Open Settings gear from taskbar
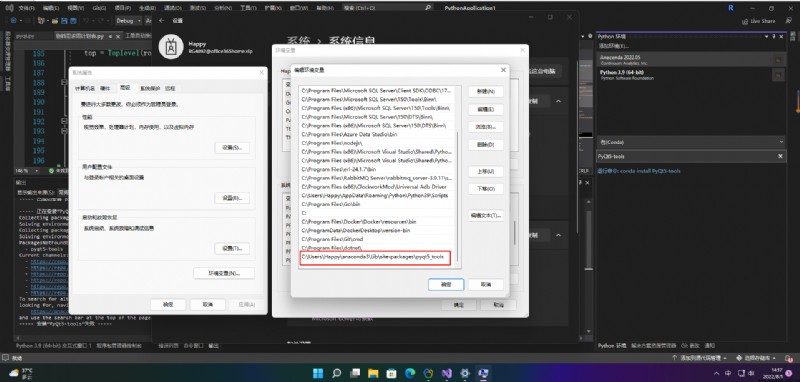The image size is (800, 382). (x=465, y=373)
